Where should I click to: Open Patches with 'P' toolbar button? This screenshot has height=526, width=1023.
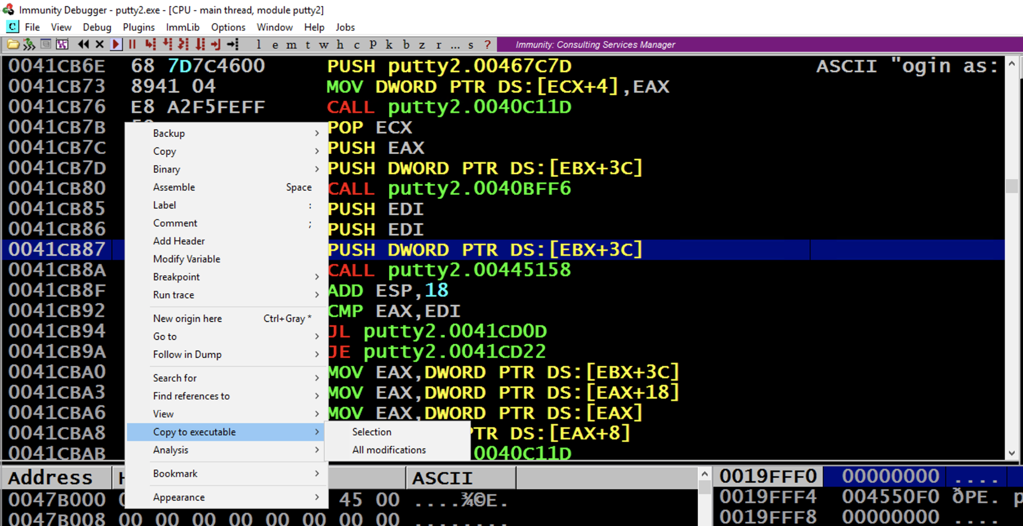click(x=373, y=44)
